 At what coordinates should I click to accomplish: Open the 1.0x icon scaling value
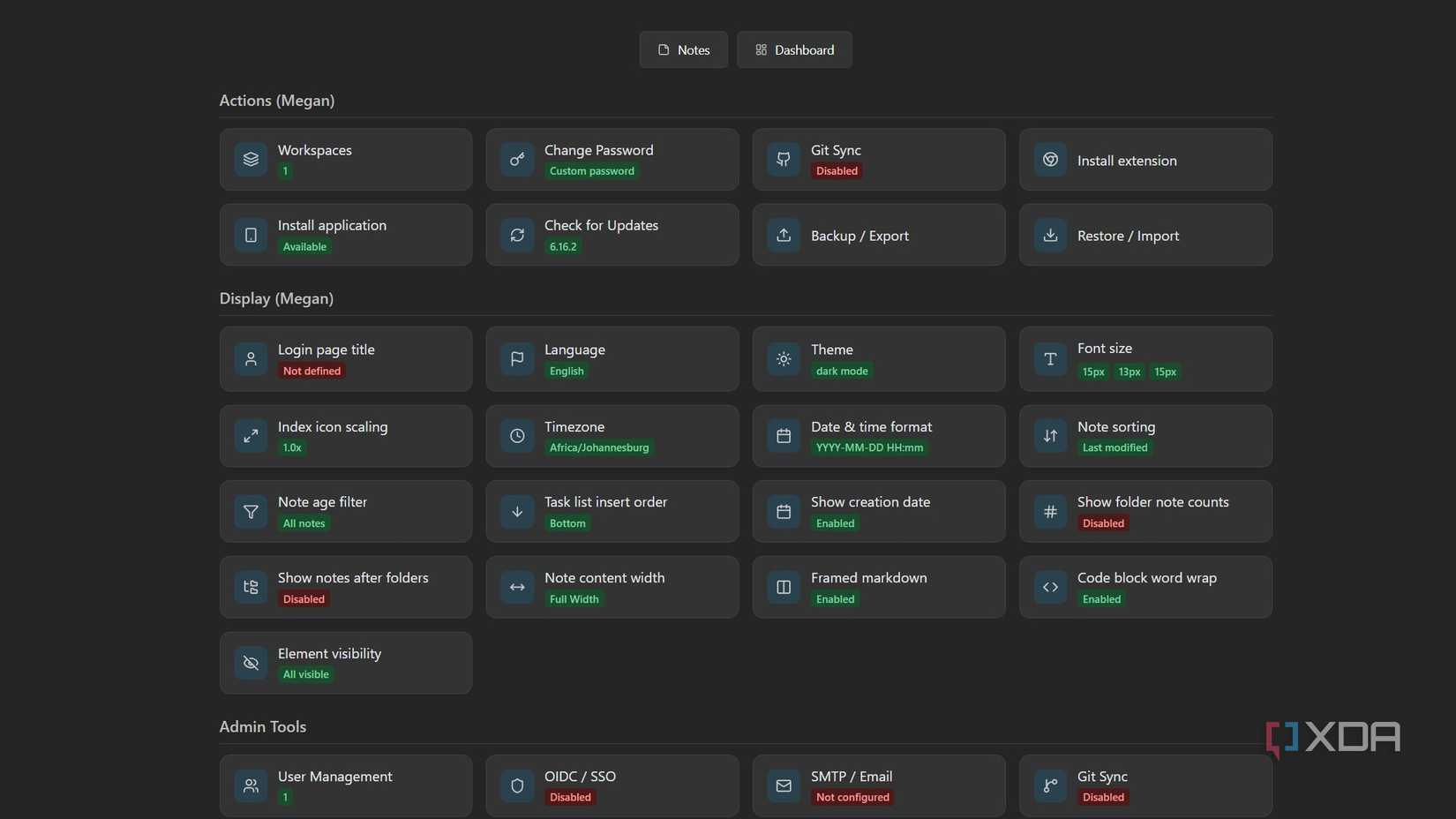(x=292, y=447)
